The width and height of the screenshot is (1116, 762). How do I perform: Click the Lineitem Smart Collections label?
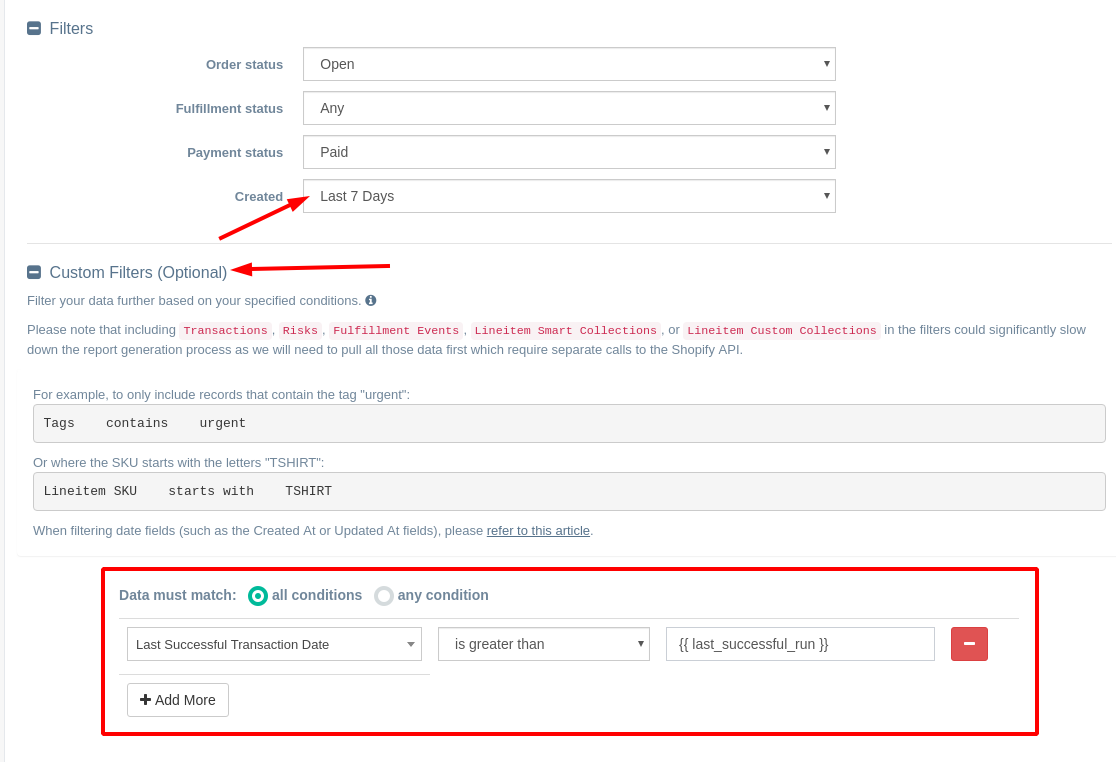coord(565,330)
